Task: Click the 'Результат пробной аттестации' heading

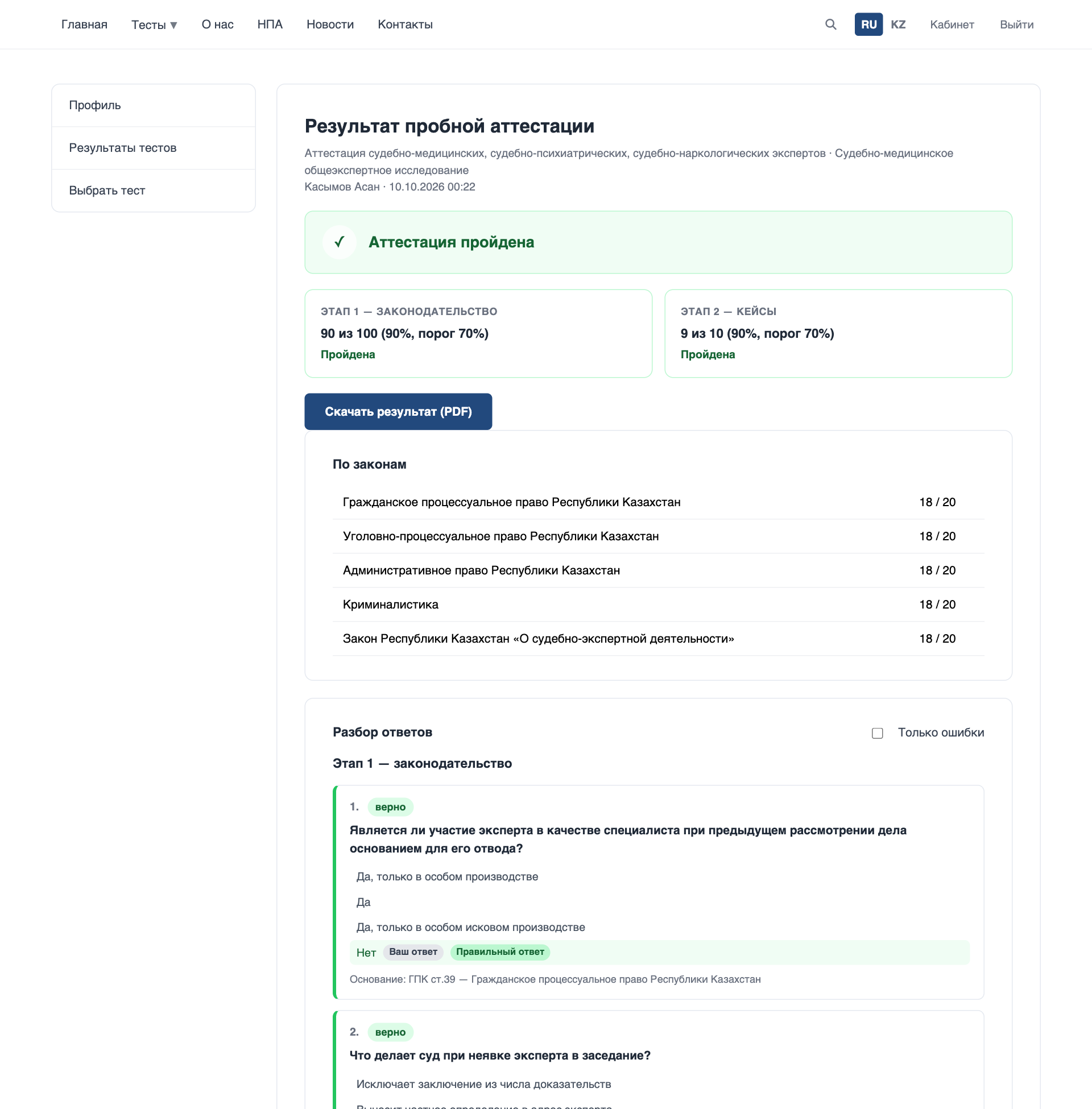Action: tap(449, 126)
